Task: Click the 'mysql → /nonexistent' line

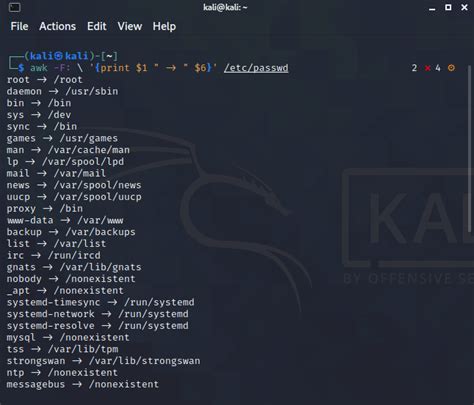Action: [68, 338]
